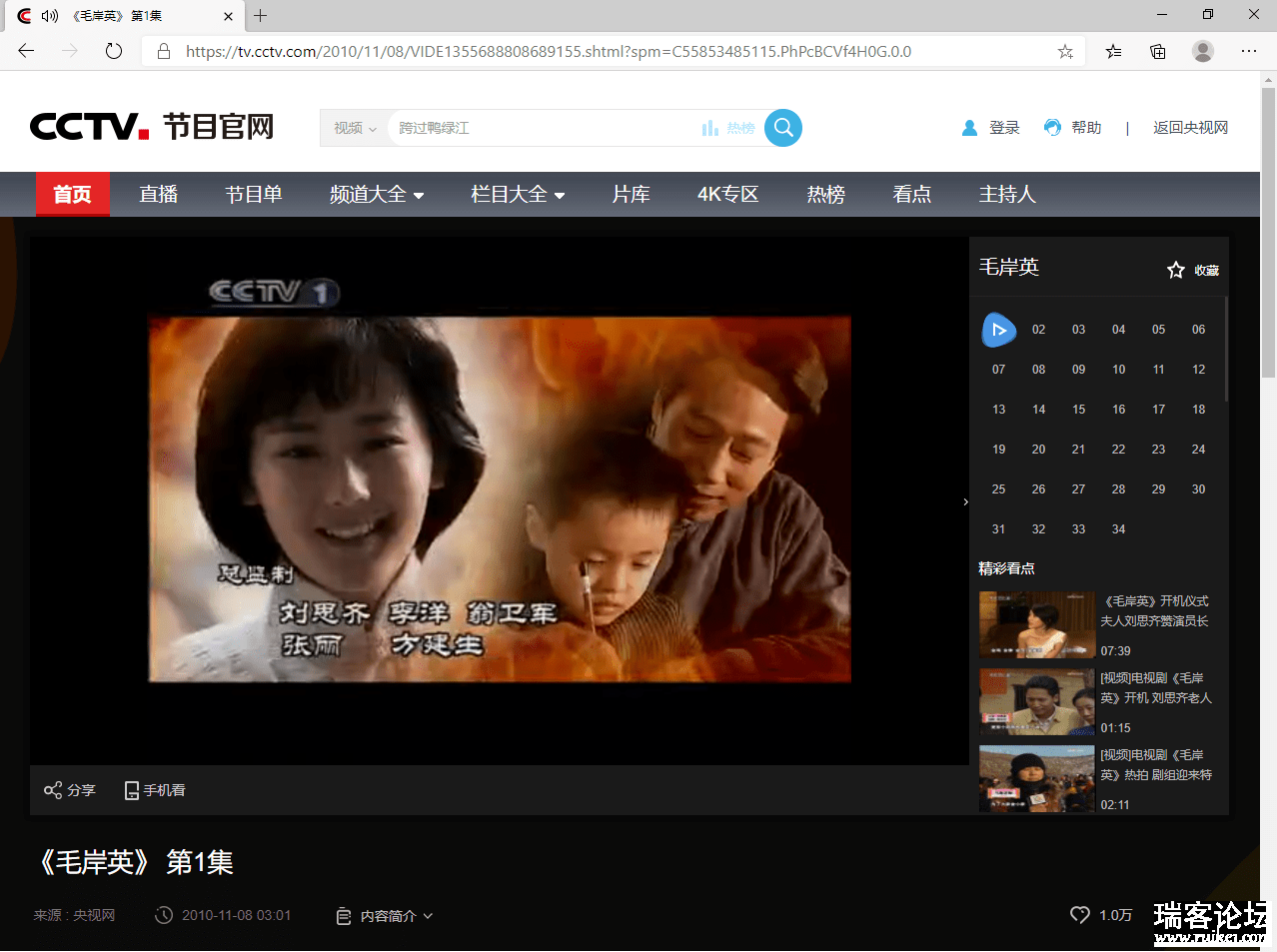Click the heart like icon showing 1.0万
The width and height of the screenshot is (1277, 952).
click(x=1080, y=915)
